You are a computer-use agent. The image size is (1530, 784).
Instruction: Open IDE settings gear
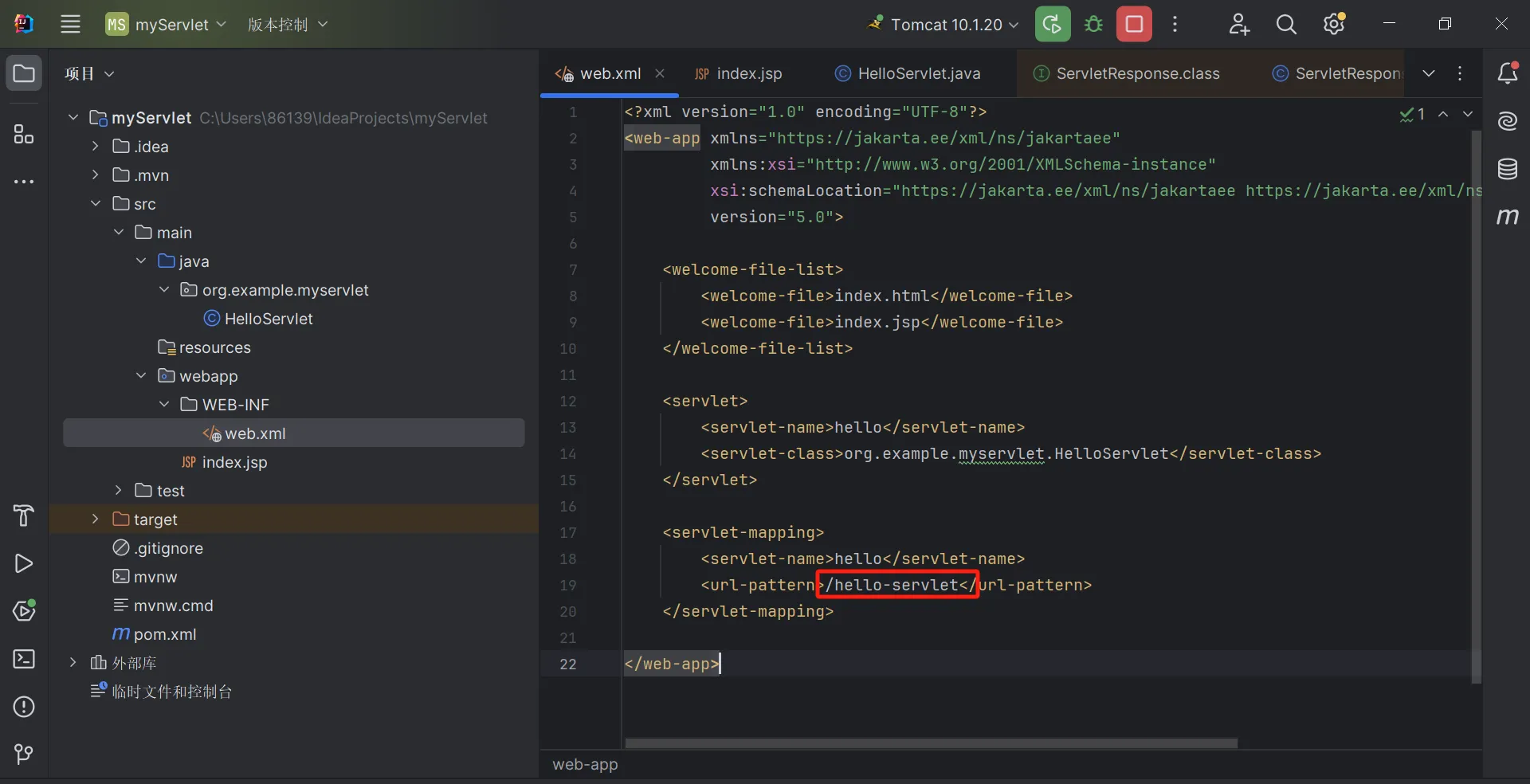point(1334,24)
